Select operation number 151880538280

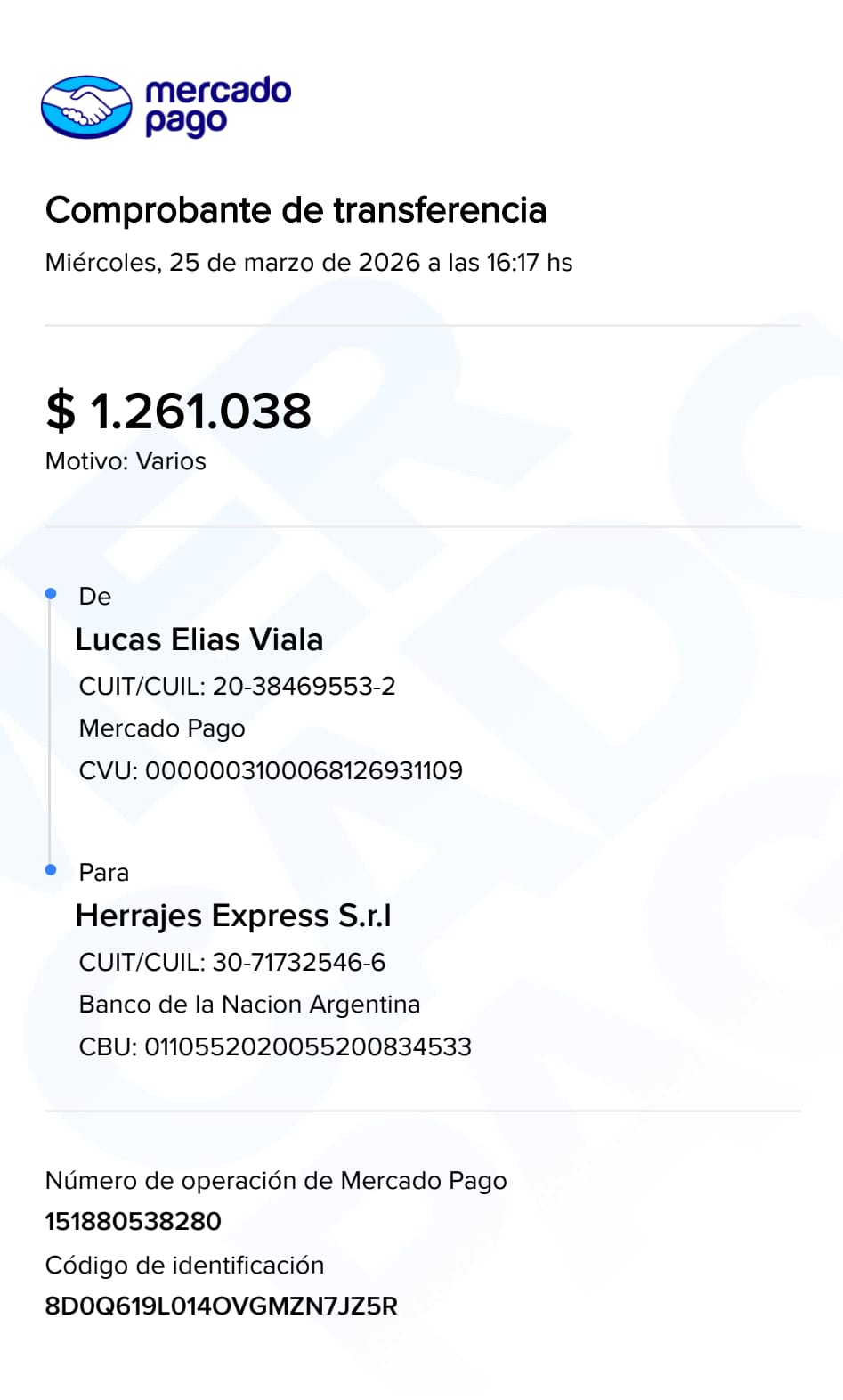point(133,1221)
